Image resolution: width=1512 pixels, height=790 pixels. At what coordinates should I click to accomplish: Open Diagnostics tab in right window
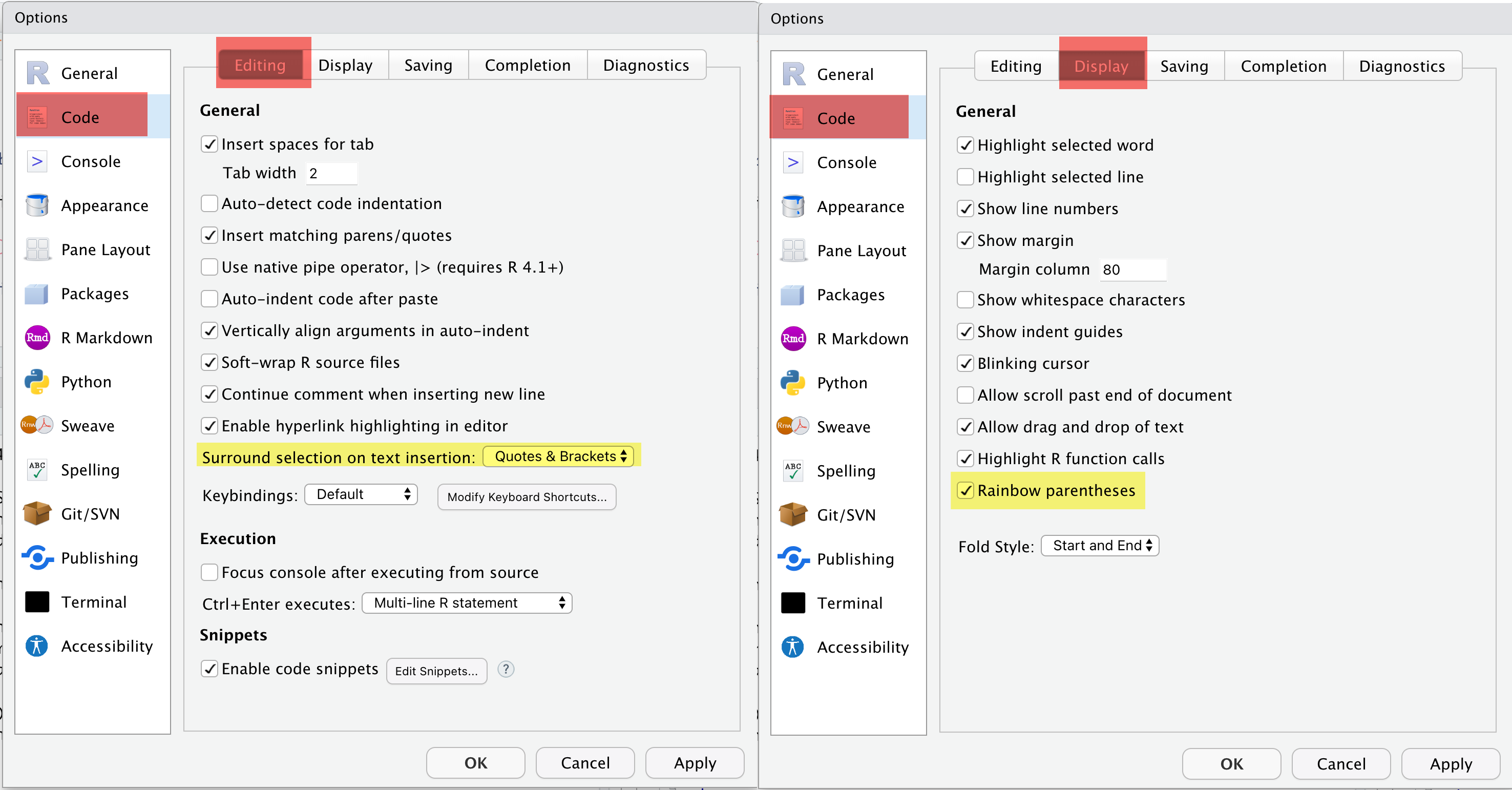coord(1402,66)
